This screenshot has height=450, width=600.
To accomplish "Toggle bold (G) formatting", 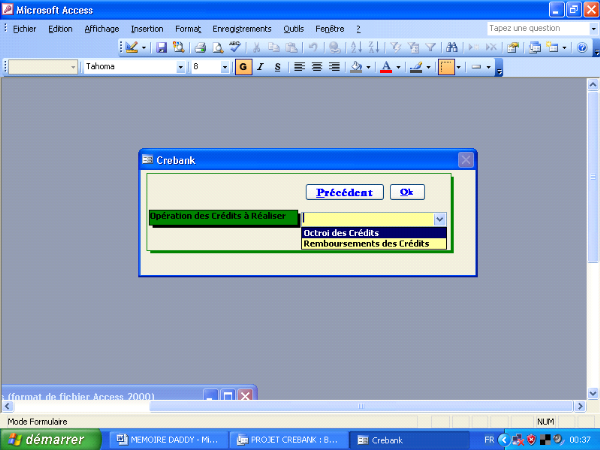I will [243, 67].
